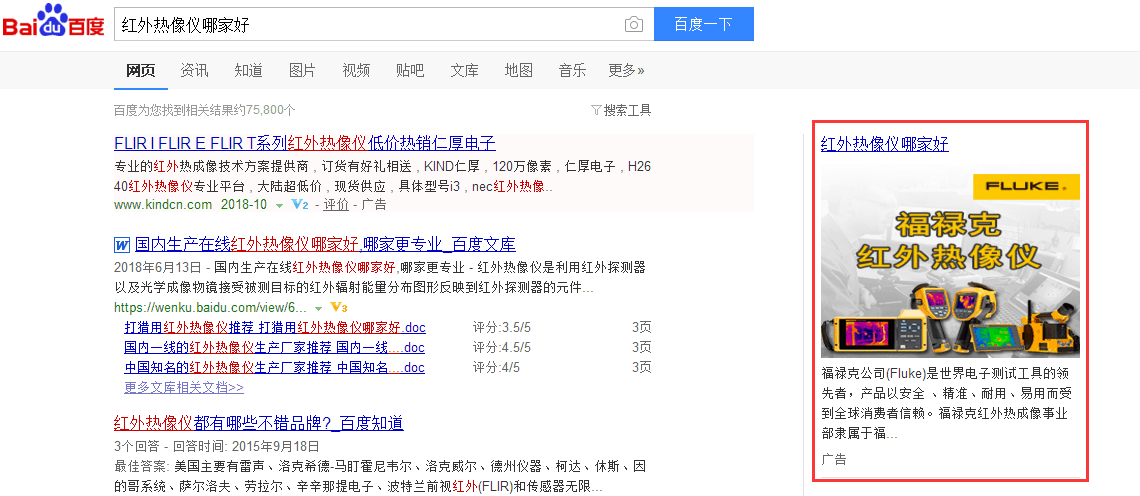Click 评分:4/5 rating text
This screenshot has width=1140, height=496.
tap(497, 367)
